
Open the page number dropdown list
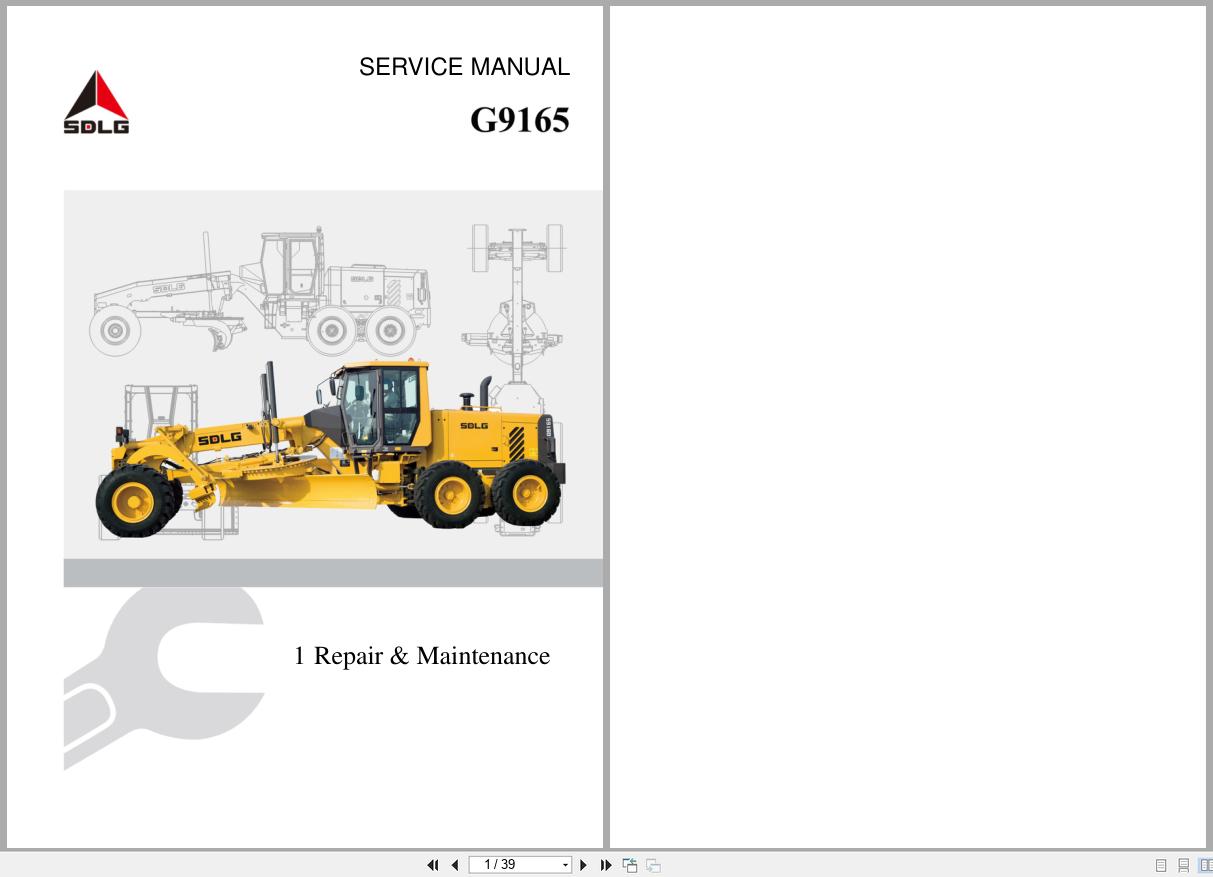[x=565, y=864]
